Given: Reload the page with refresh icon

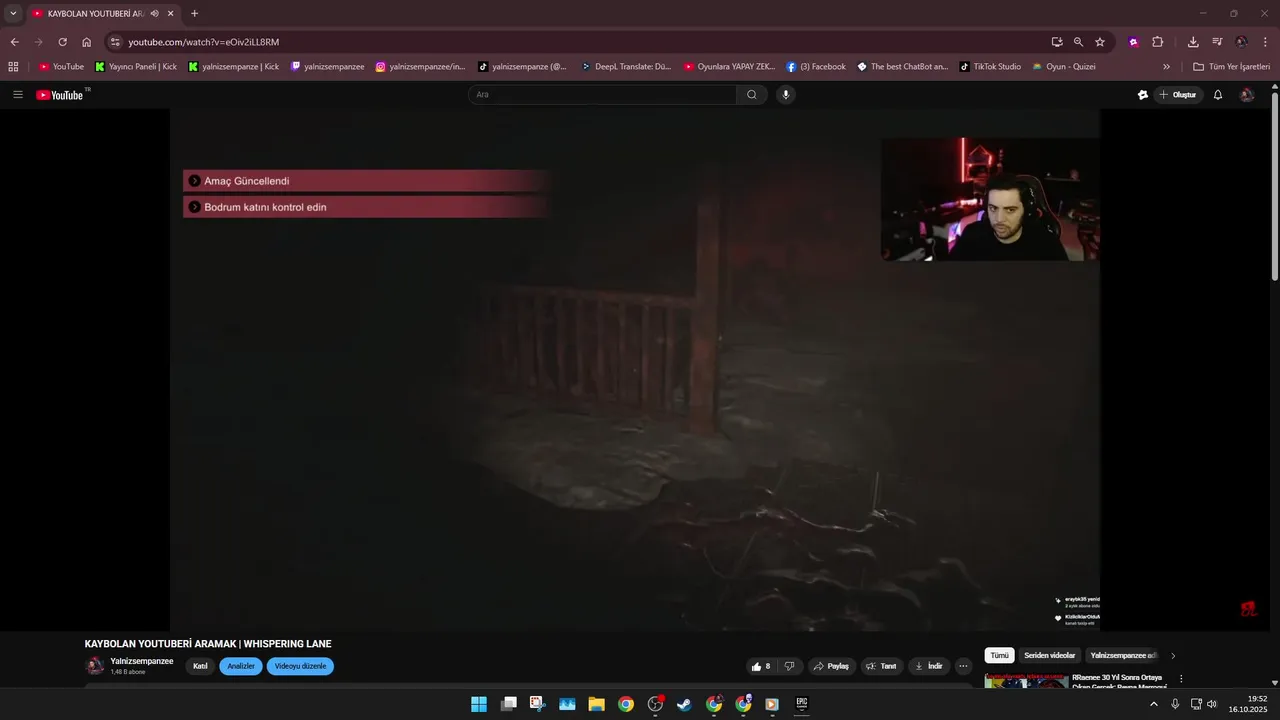Looking at the screenshot, I should point(62,42).
